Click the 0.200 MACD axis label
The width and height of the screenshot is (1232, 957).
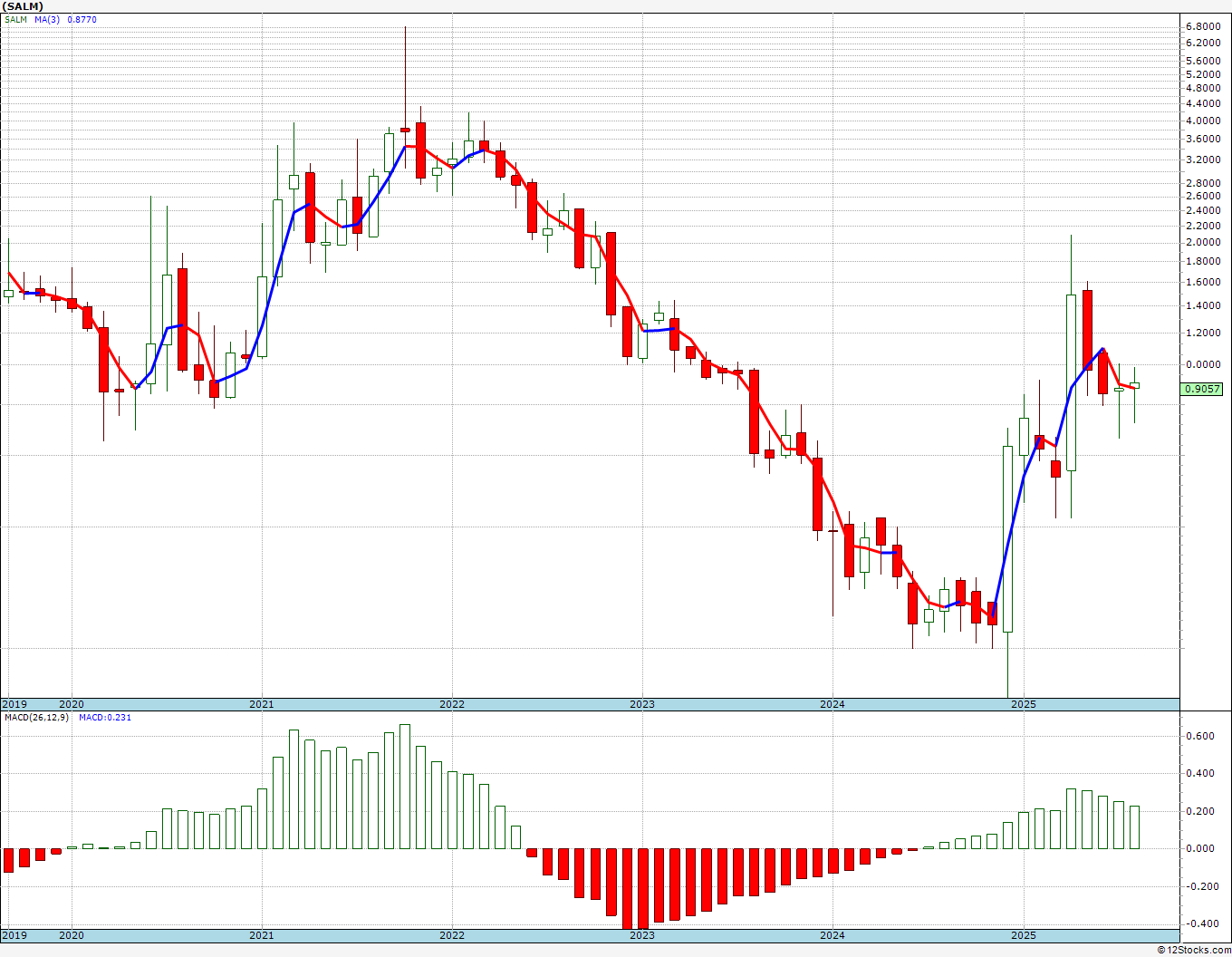[1201, 811]
